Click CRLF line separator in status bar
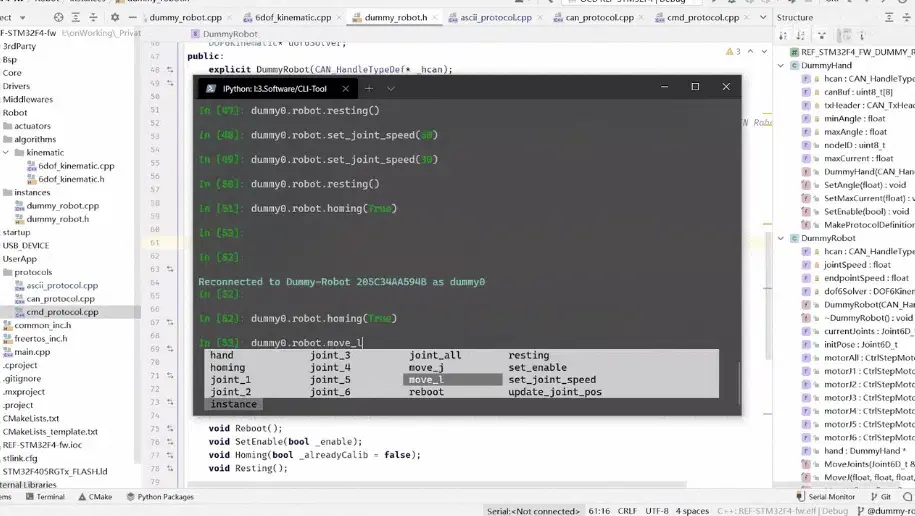The width and height of the screenshot is (915, 516). pos(627,511)
